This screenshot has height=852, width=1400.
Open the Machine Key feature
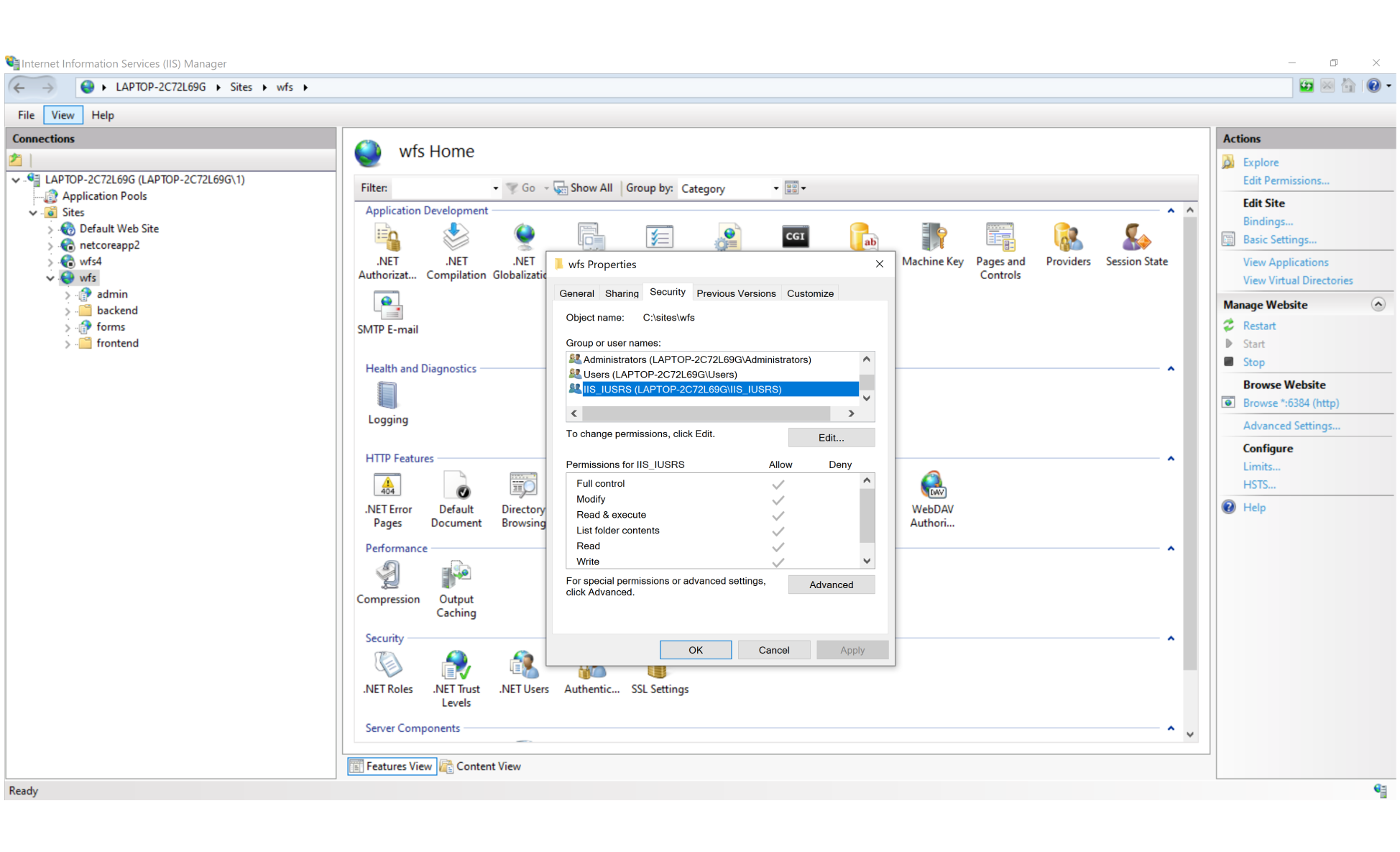[x=932, y=245]
